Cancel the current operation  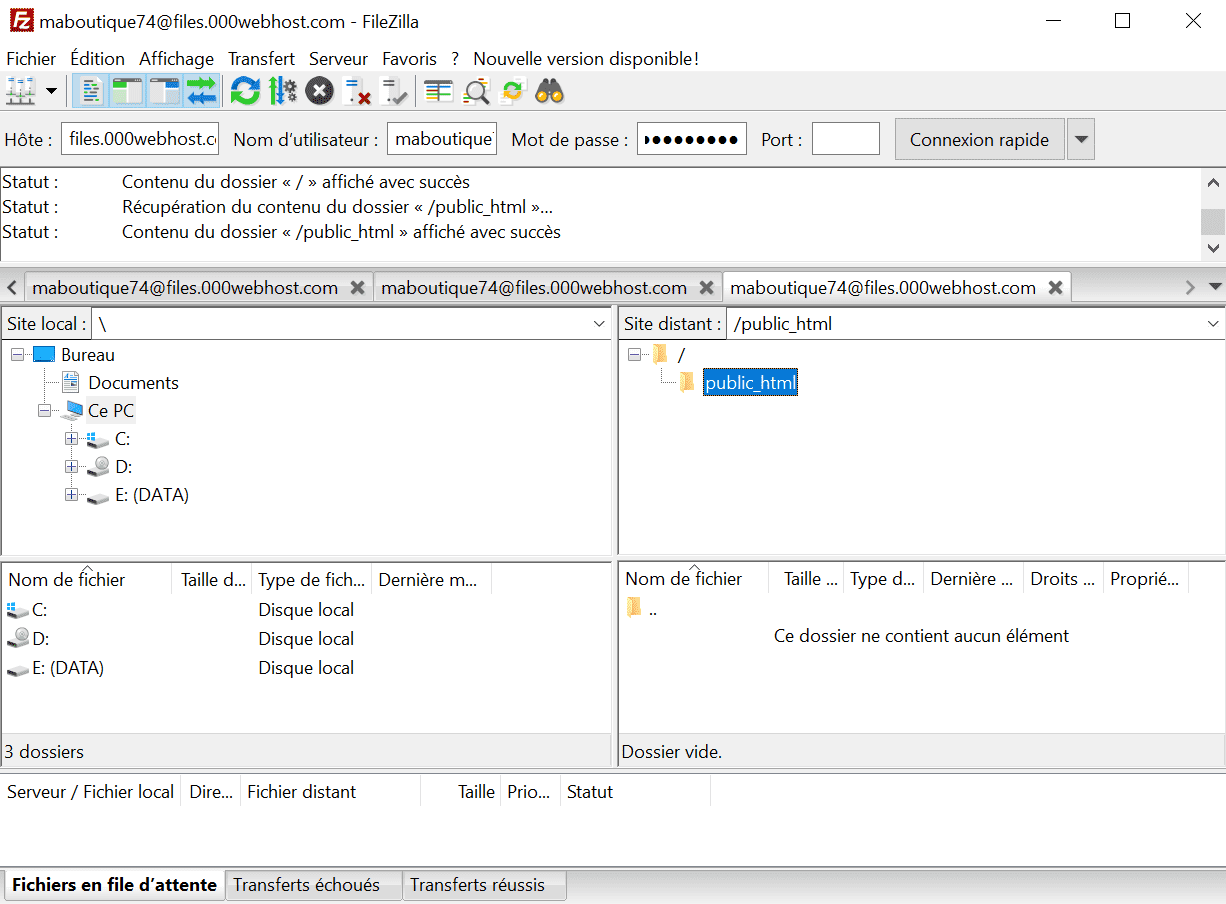tap(319, 92)
